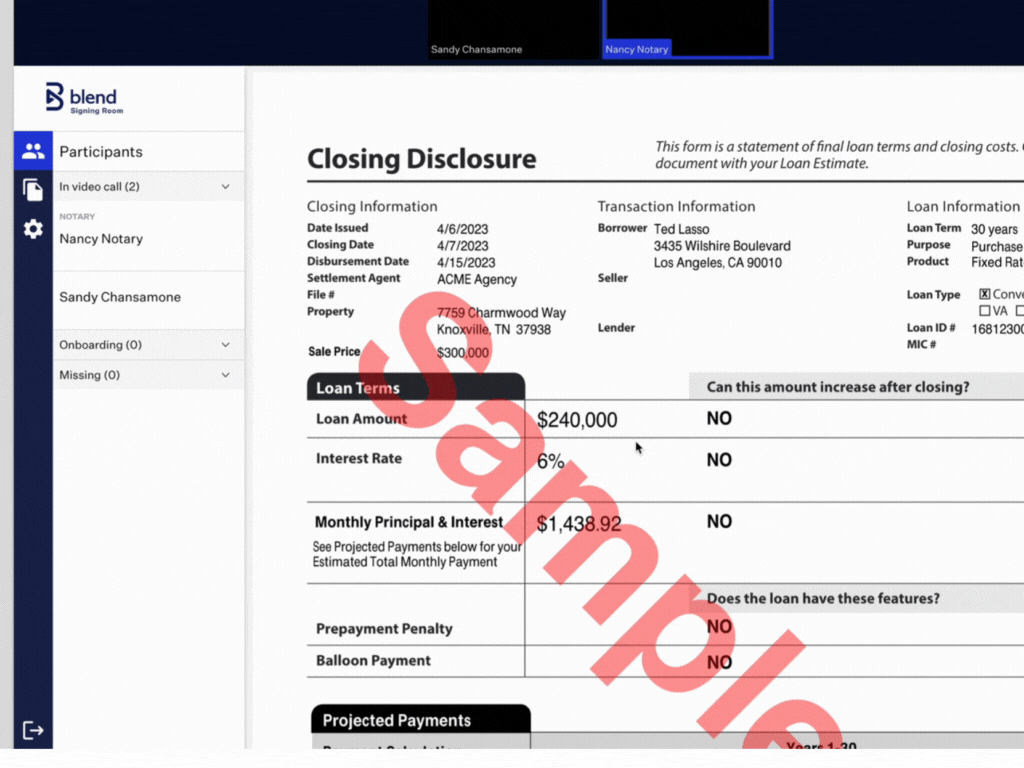Viewport: 1024px width, 768px height.
Task: Select participant Nancy Notary in list
Action: [x=101, y=239]
